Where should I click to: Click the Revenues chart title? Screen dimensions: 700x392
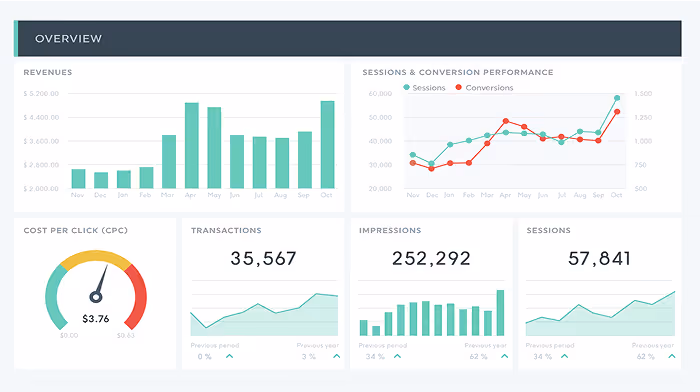pyautogui.click(x=48, y=72)
